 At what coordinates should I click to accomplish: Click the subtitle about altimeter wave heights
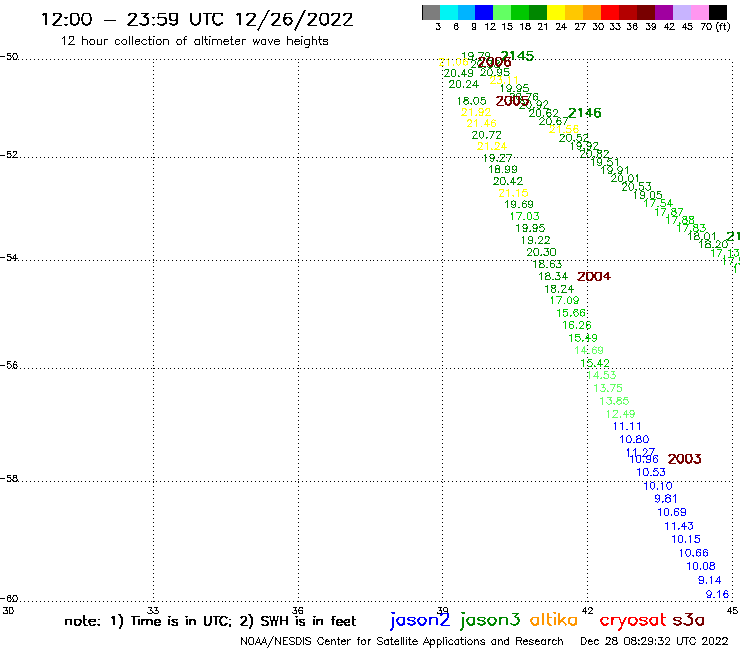coord(194,41)
